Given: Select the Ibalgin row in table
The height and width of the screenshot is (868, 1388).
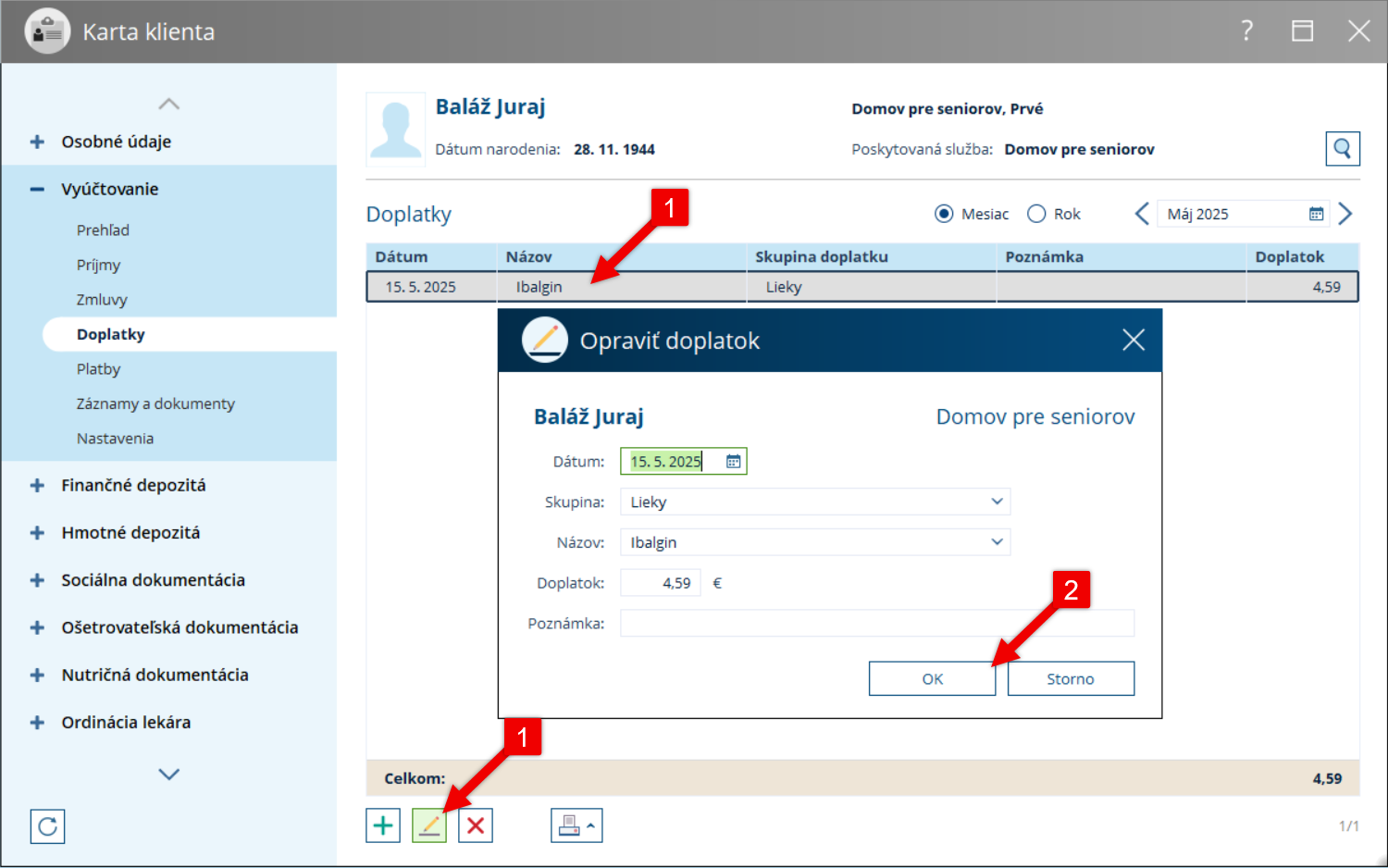Looking at the screenshot, I should point(862,287).
